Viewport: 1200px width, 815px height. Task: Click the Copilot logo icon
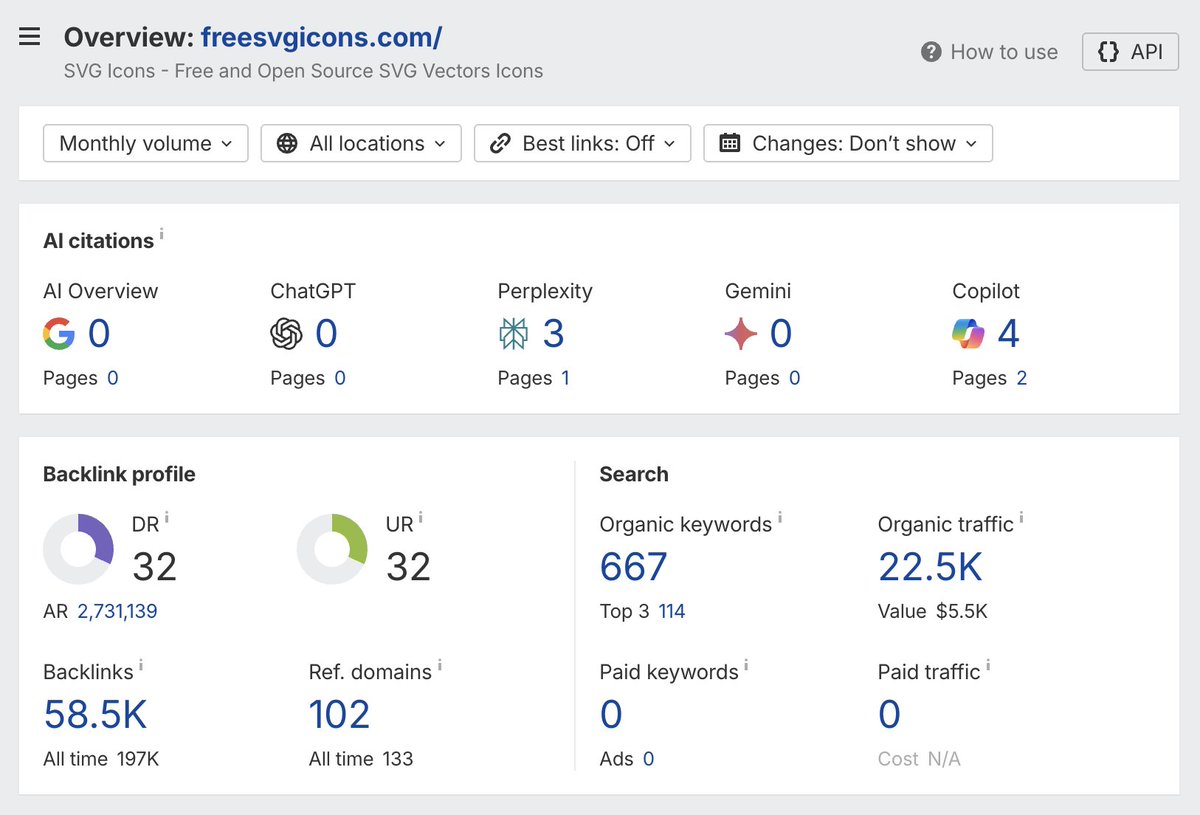[x=969, y=334]
